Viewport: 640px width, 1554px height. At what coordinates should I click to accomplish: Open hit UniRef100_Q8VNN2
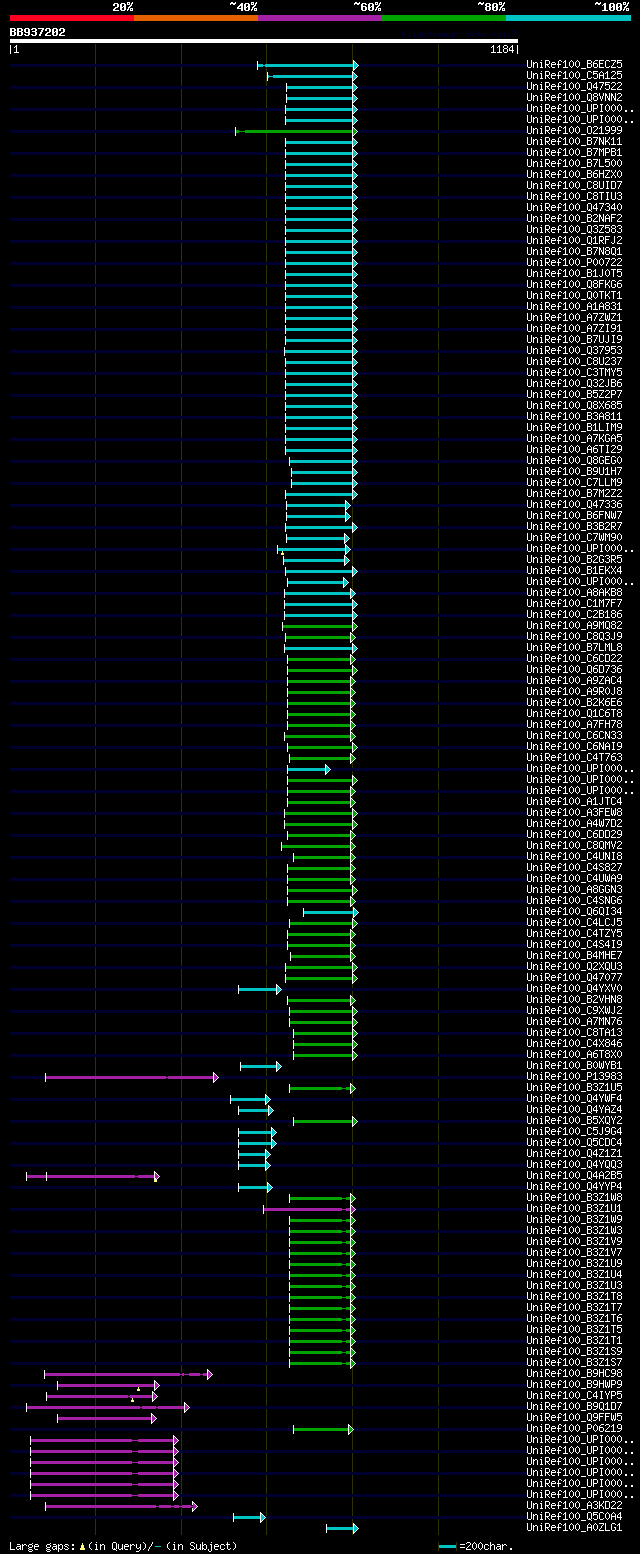[573, 97]
